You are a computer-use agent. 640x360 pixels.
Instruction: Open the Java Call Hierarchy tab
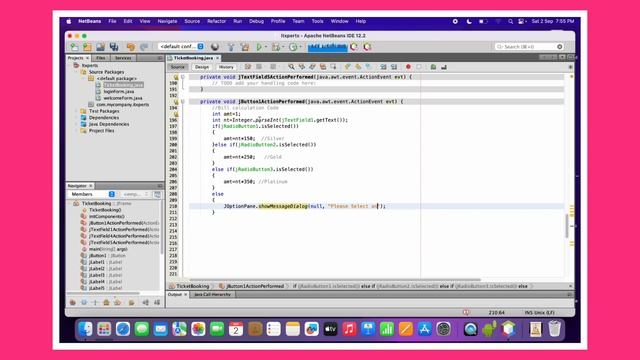(212, 294)
